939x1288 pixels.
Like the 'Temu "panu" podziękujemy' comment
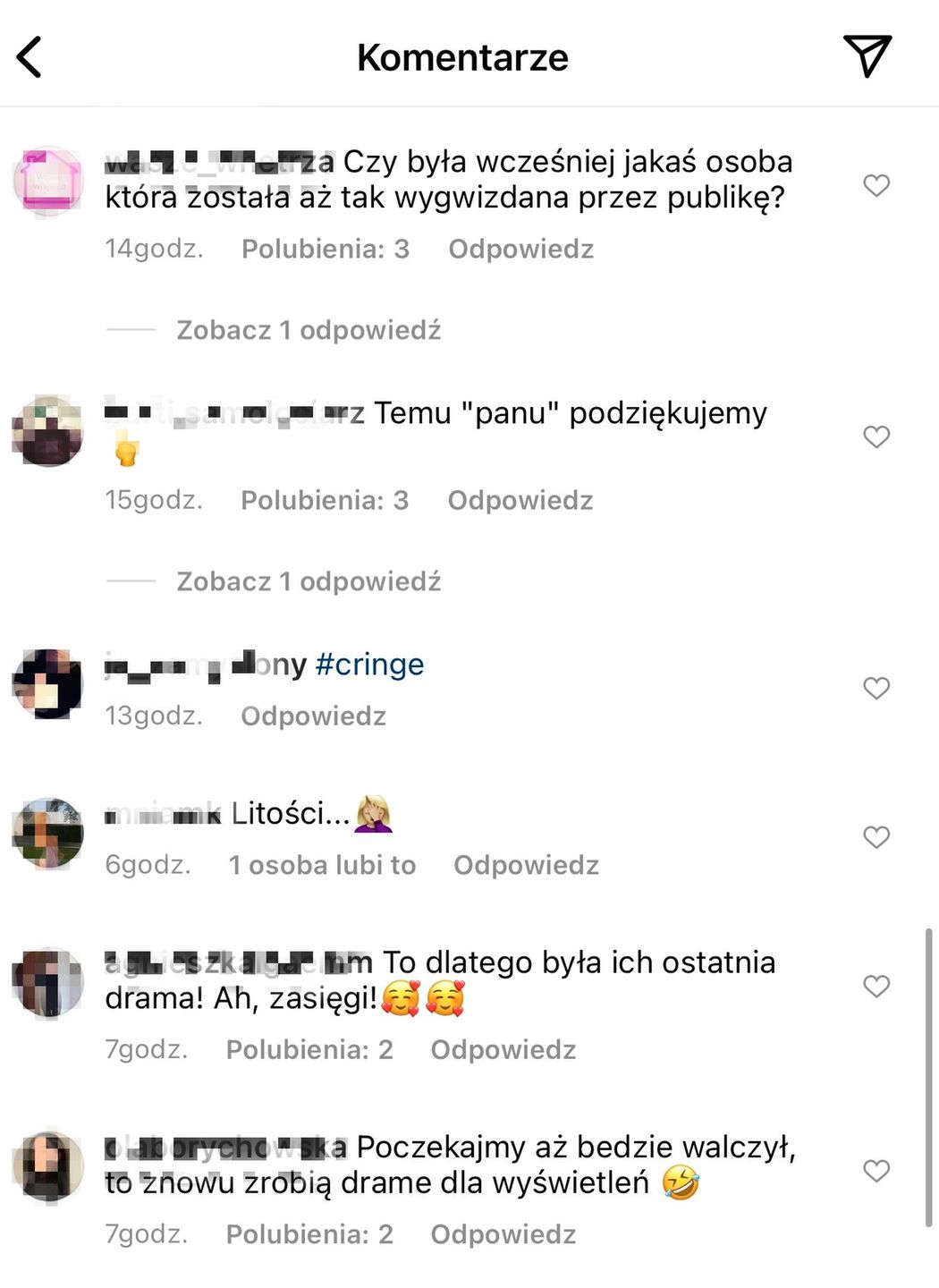click(876, 436)
